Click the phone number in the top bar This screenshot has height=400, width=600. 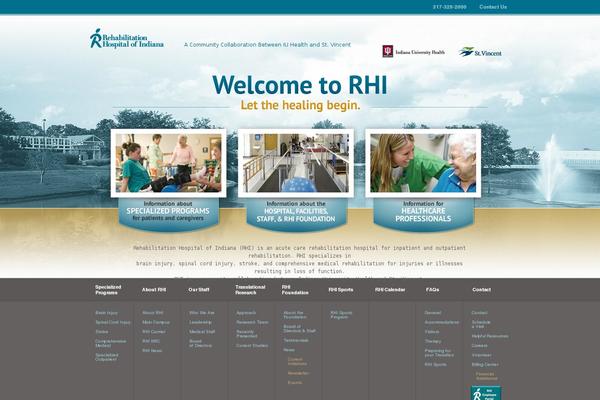450,7
